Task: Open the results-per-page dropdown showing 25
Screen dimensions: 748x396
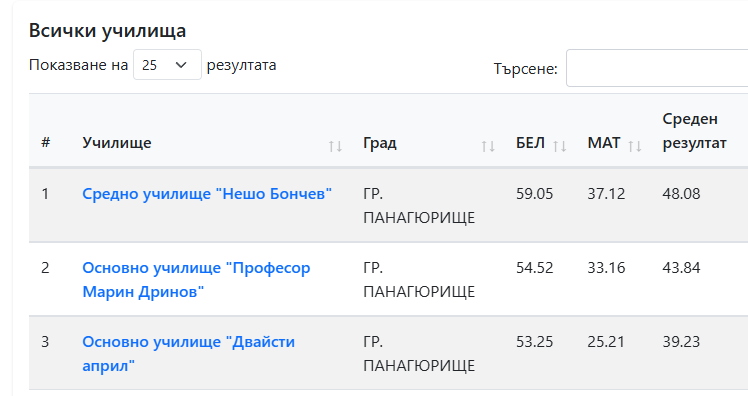Action: [167, 64]
